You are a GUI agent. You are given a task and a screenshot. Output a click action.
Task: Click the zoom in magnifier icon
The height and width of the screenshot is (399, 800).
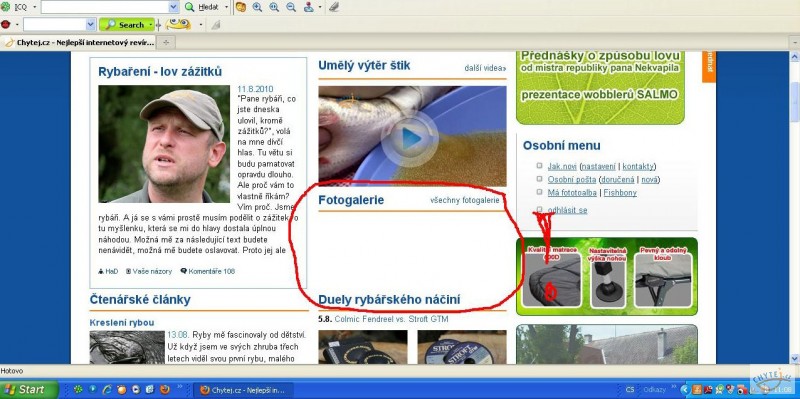(257, 7)
